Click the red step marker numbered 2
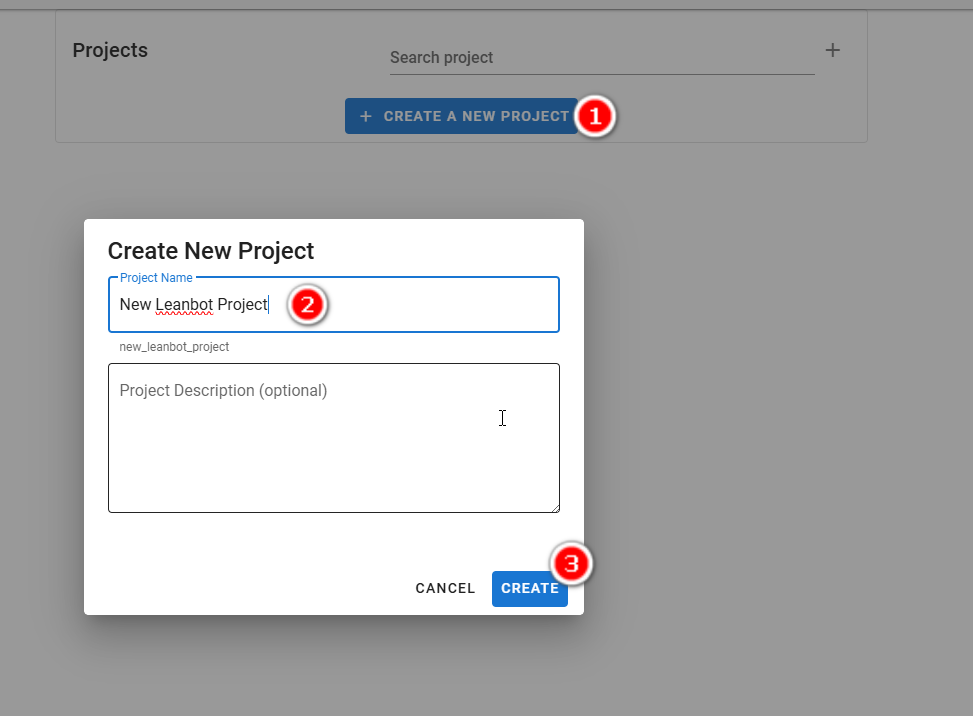973x716 pixels. (308, 305)
